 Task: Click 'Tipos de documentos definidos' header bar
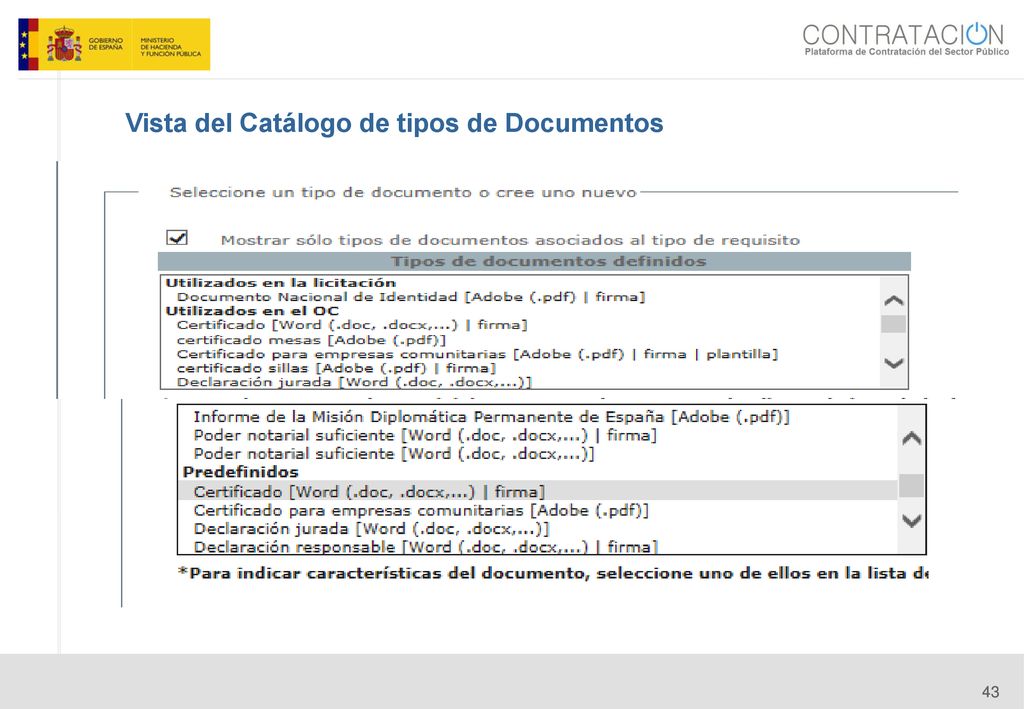534,261
